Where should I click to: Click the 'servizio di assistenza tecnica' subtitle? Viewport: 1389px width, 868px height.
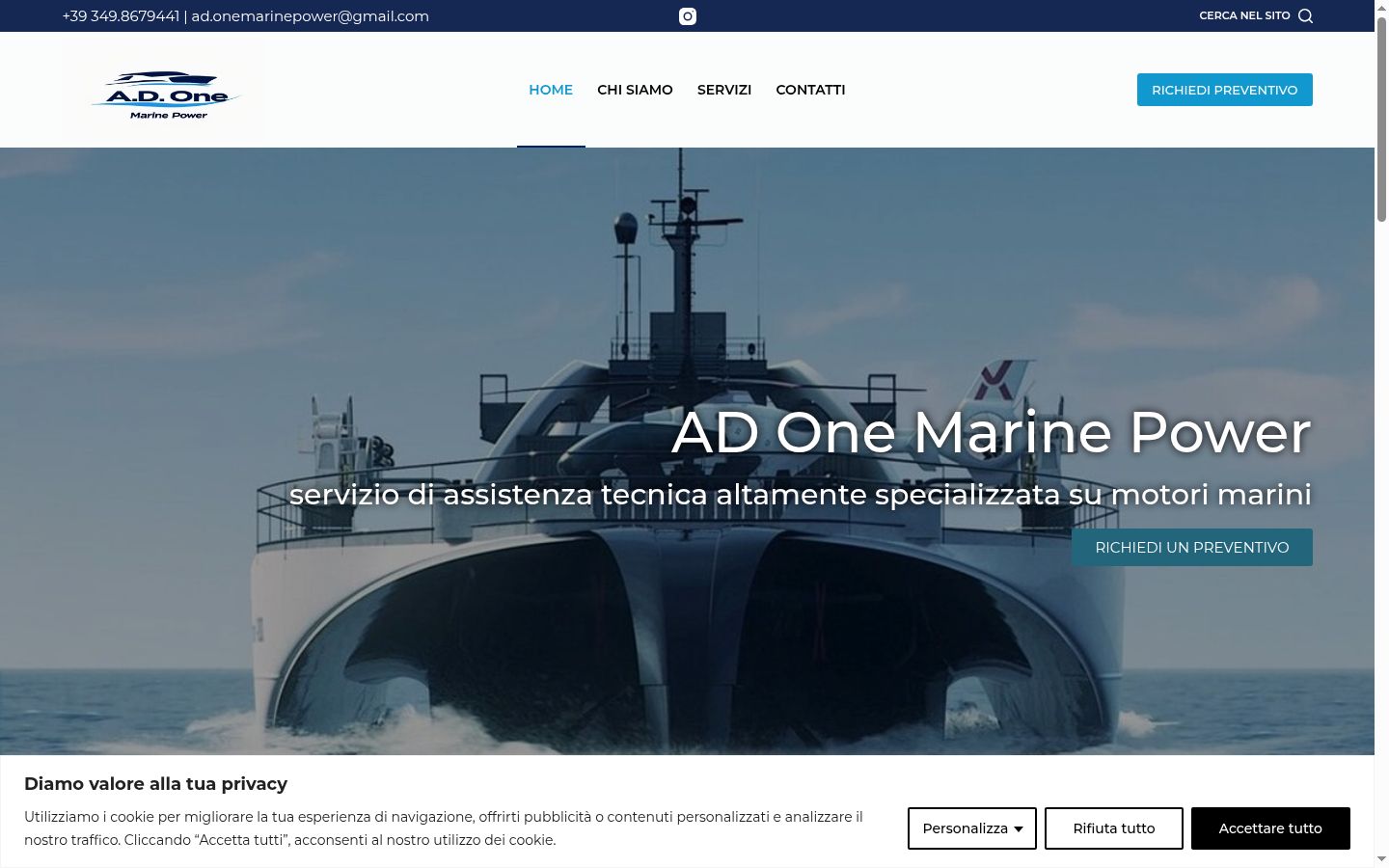[801, 494]
